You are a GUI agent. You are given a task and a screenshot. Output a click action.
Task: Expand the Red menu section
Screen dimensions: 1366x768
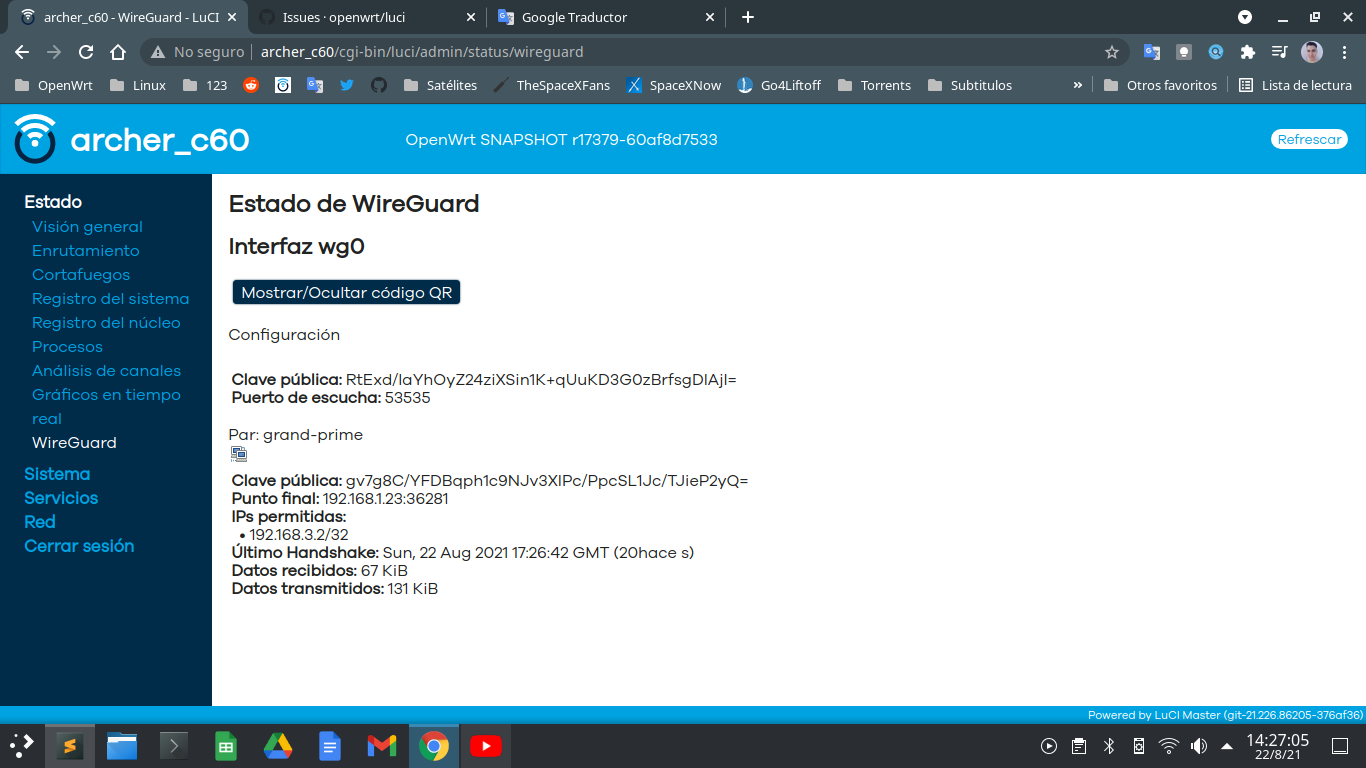[40, 522]
